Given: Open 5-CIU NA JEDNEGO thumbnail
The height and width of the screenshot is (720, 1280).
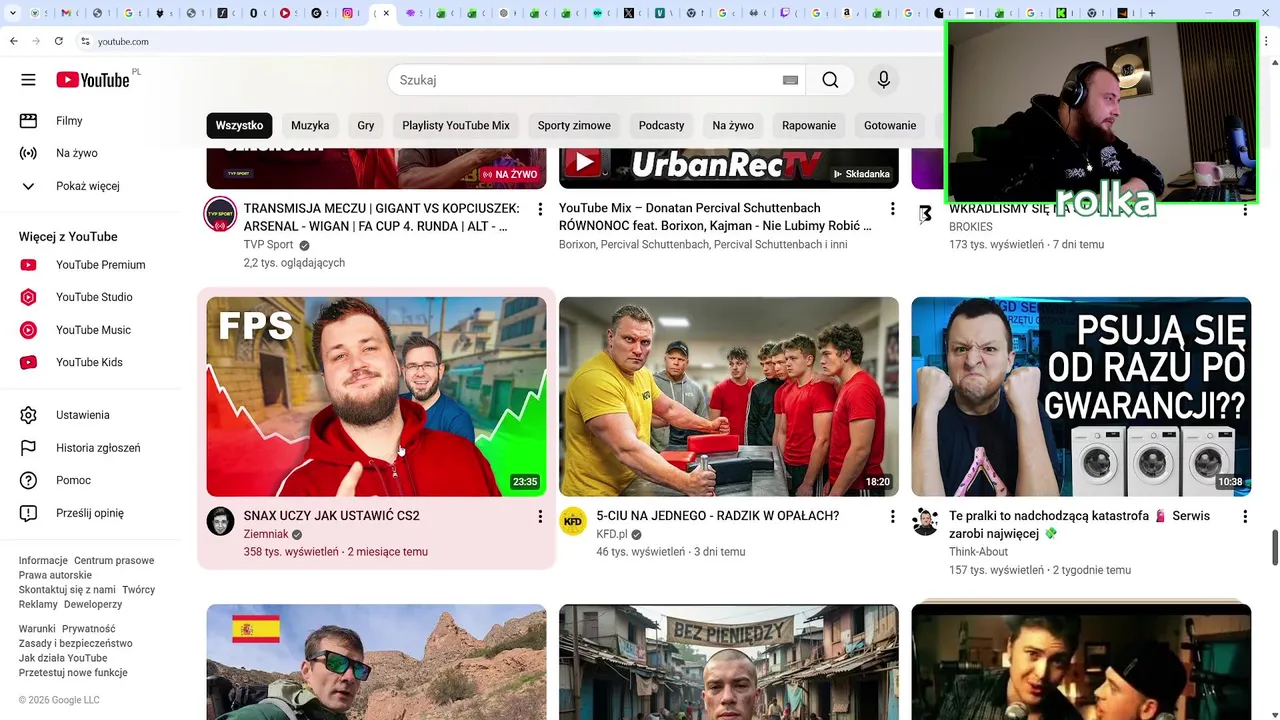Looking at the screenshot, I should [729, 396].
